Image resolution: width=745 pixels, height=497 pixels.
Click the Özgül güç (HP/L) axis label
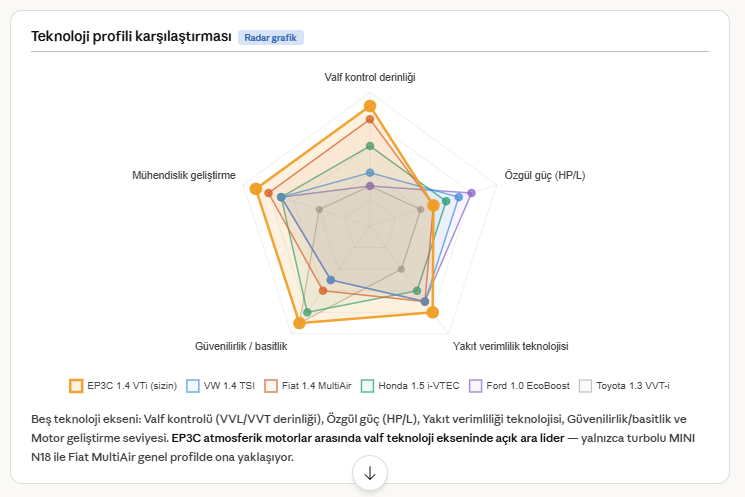pos(545,175)
